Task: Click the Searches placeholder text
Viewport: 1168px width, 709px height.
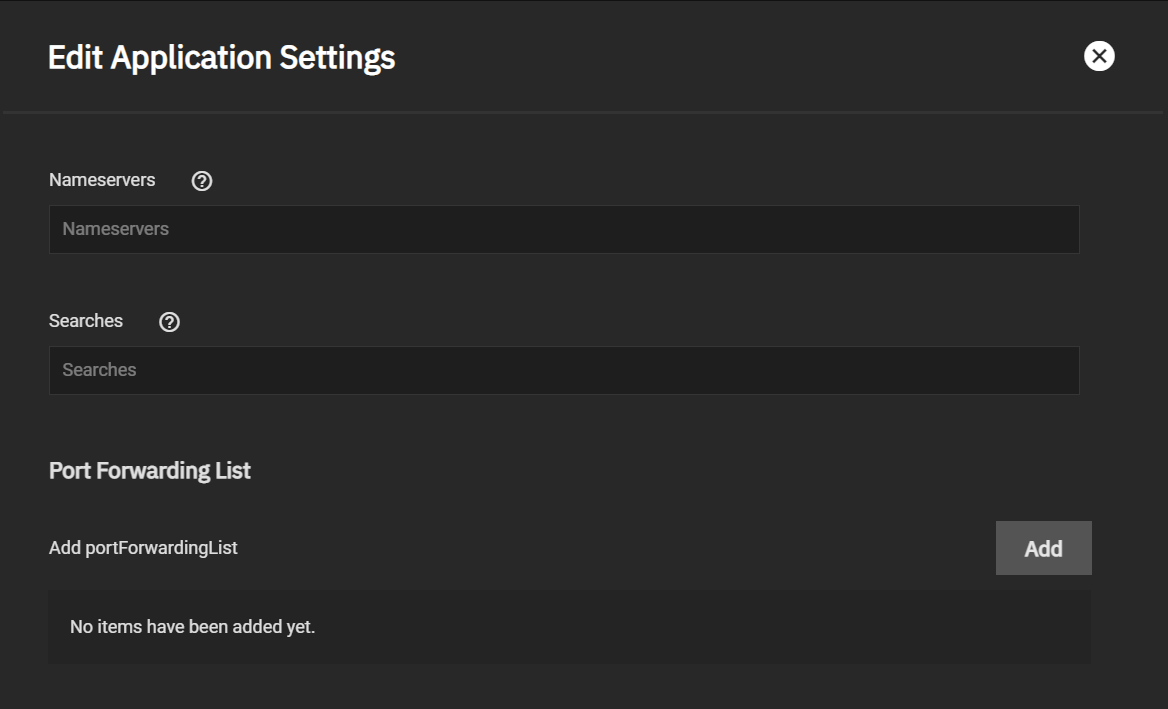Action: (99, 369)
